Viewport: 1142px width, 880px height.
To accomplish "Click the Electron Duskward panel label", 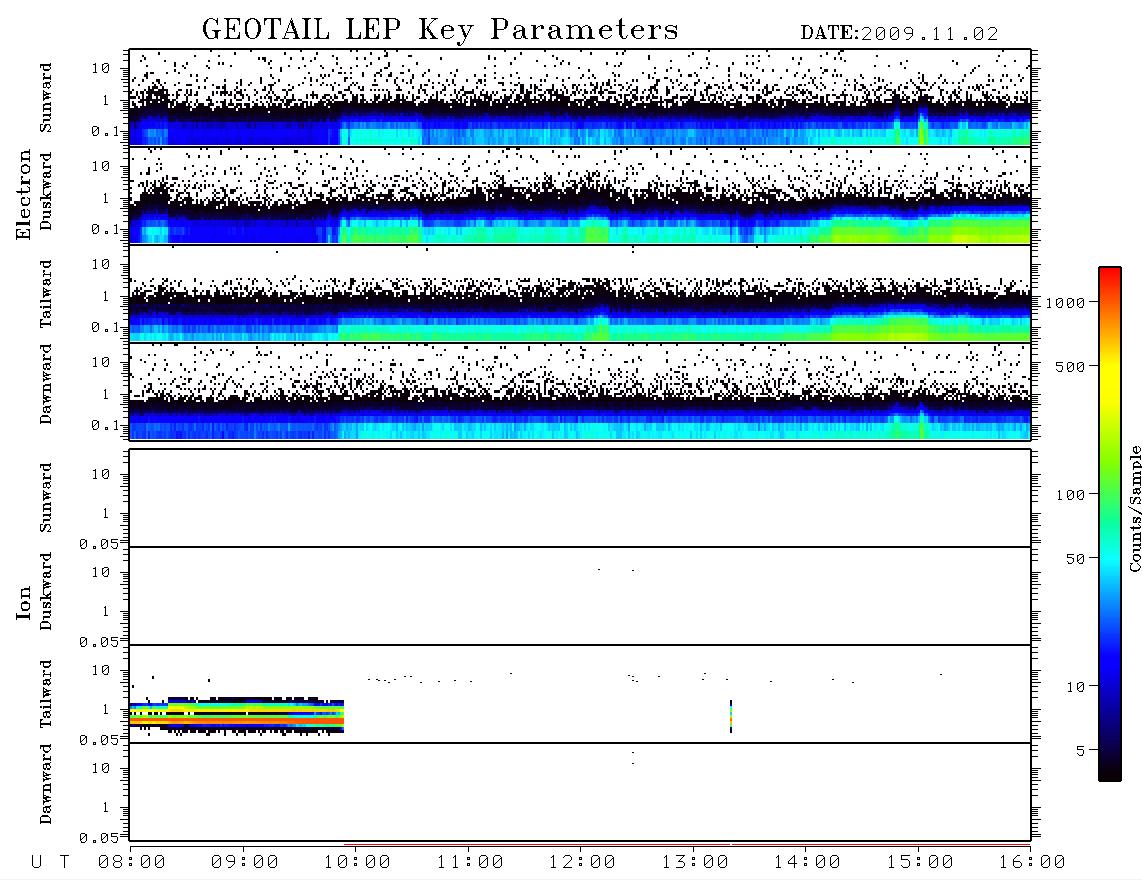I will [46, 191].
